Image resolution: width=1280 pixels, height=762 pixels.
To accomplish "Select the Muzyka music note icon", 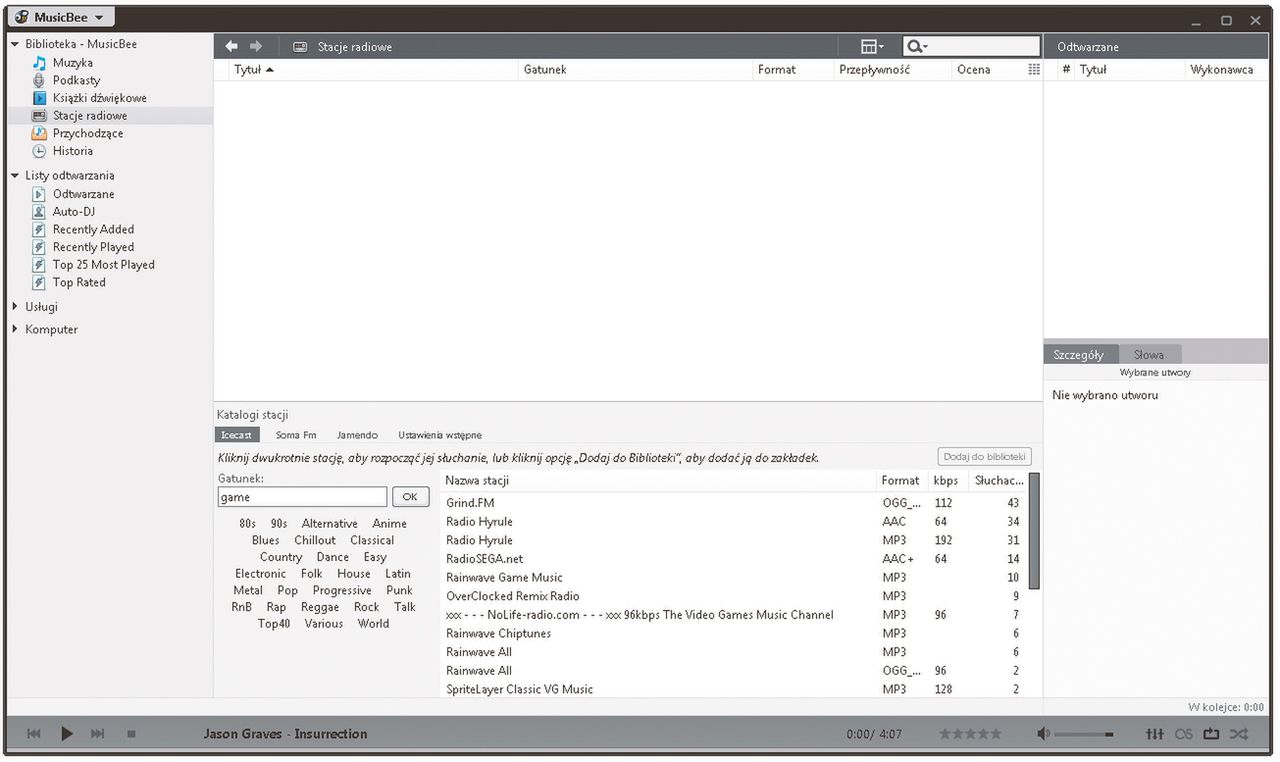I will click(x=39, y=63).
